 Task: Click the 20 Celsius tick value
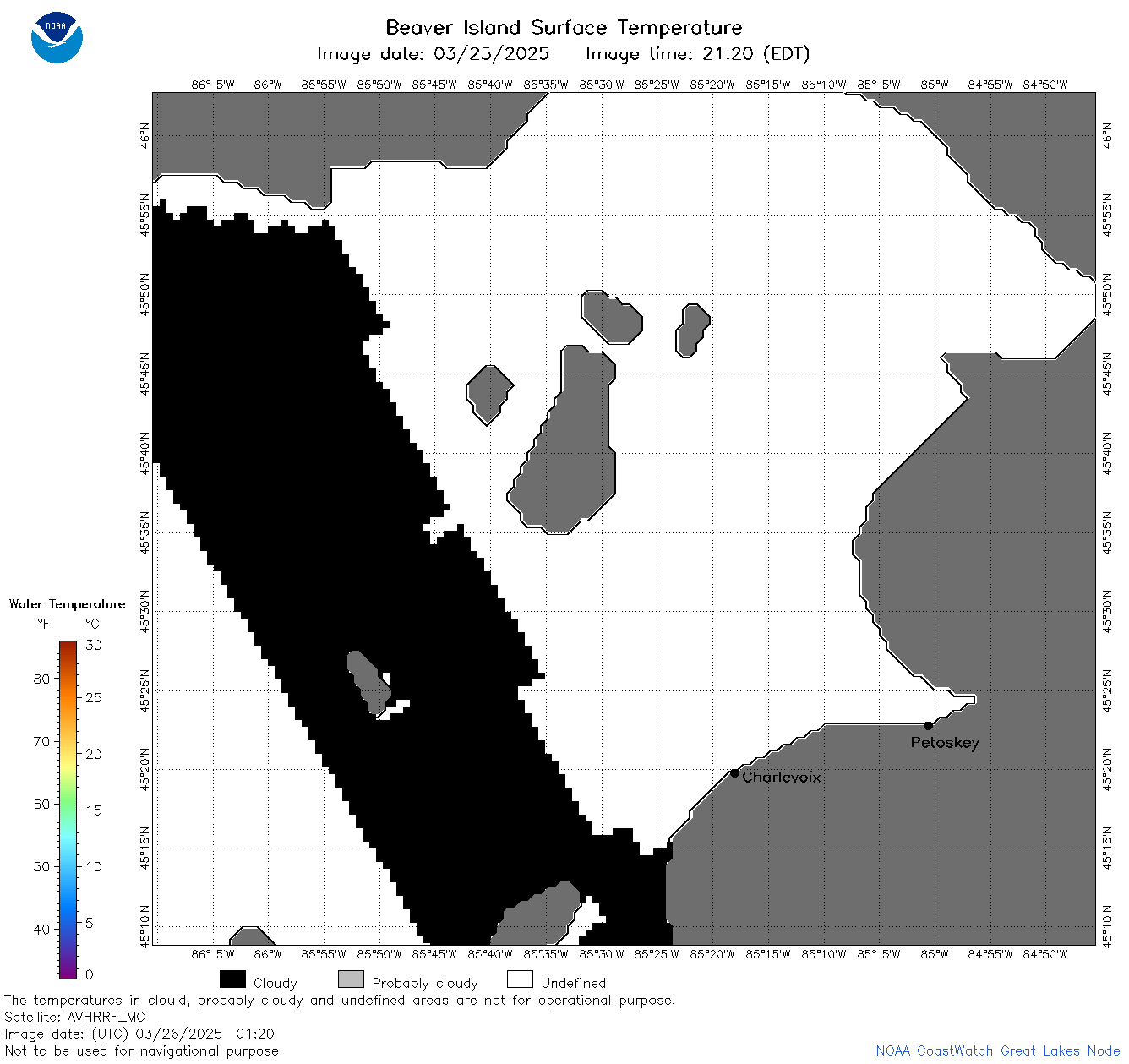click(94, 754)
